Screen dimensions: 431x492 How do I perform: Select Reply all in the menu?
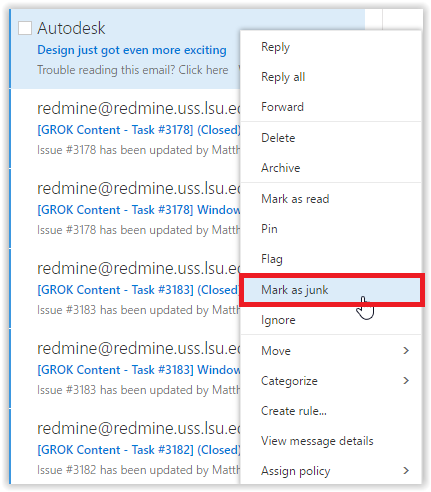tap(283, 77)
